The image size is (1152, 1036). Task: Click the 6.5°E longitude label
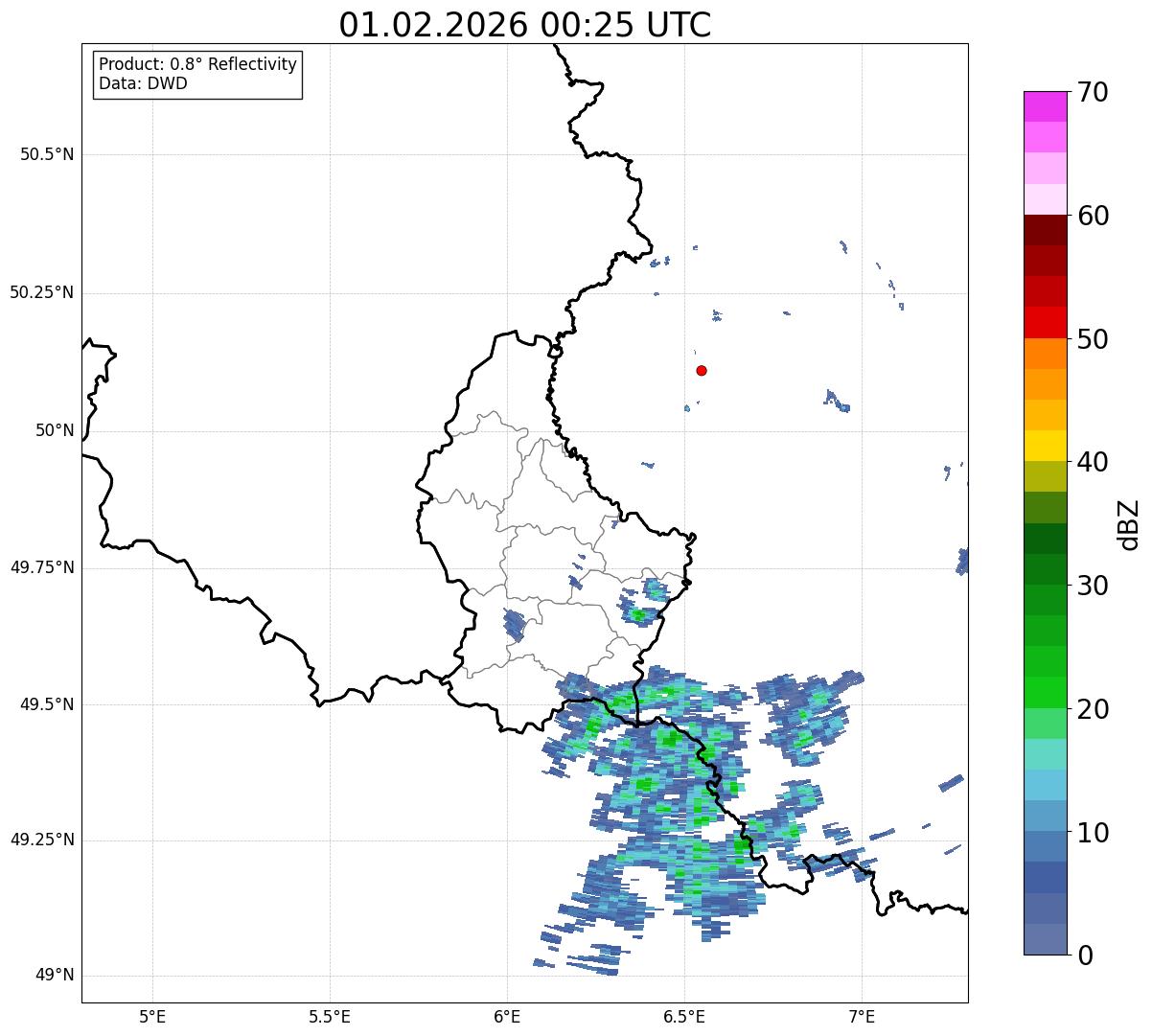pos(684,1016)
